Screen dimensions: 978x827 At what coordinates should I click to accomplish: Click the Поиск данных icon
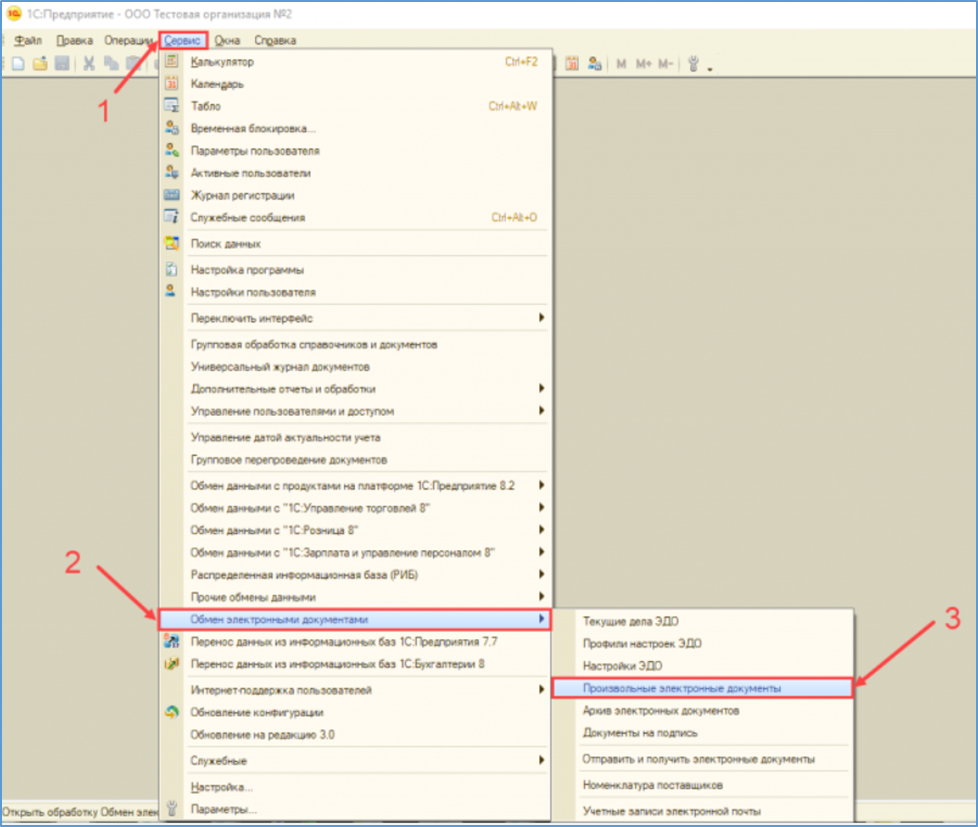[x=172, y=243]
